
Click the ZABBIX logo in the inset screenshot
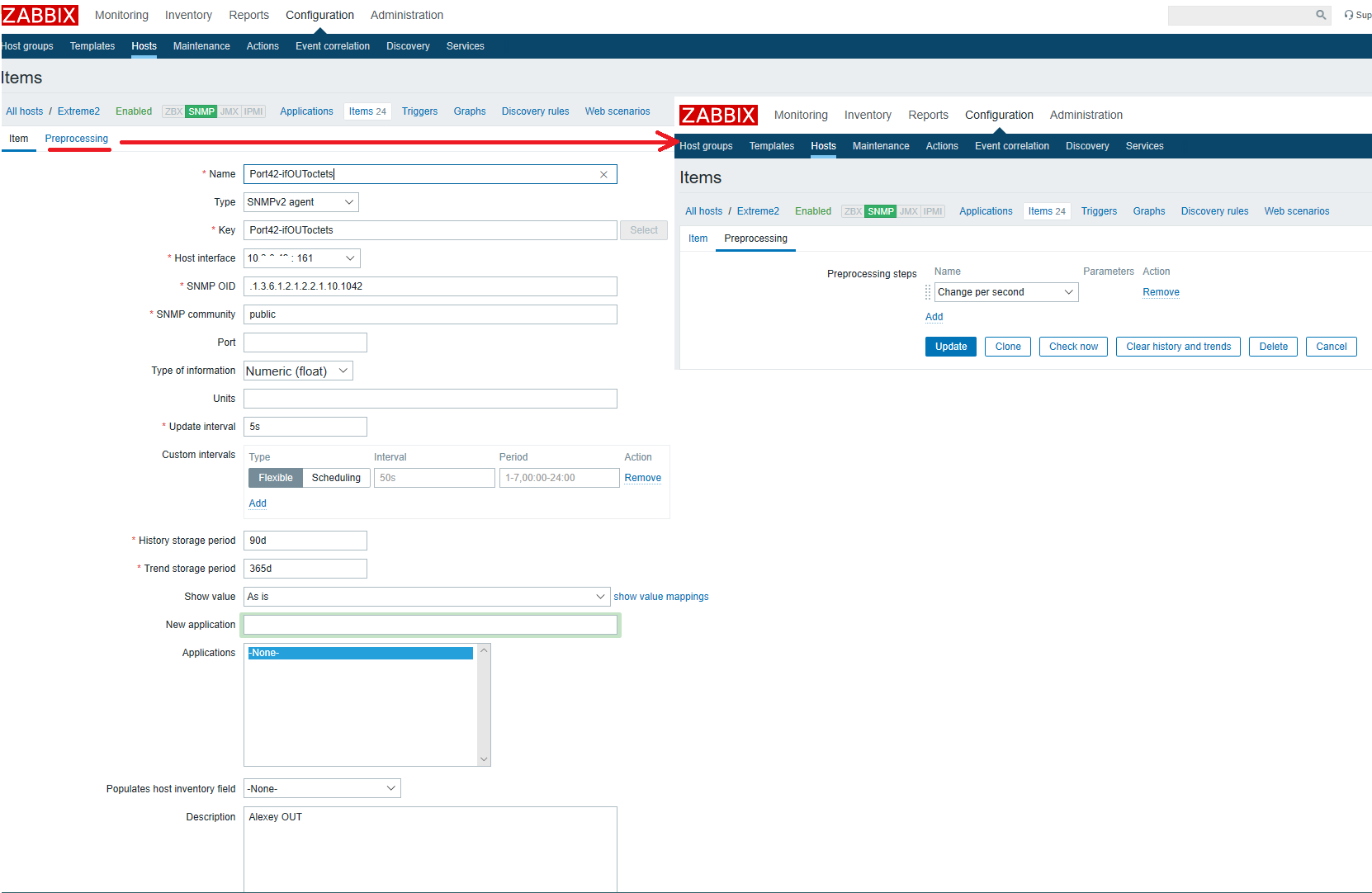tap(718, 115)
